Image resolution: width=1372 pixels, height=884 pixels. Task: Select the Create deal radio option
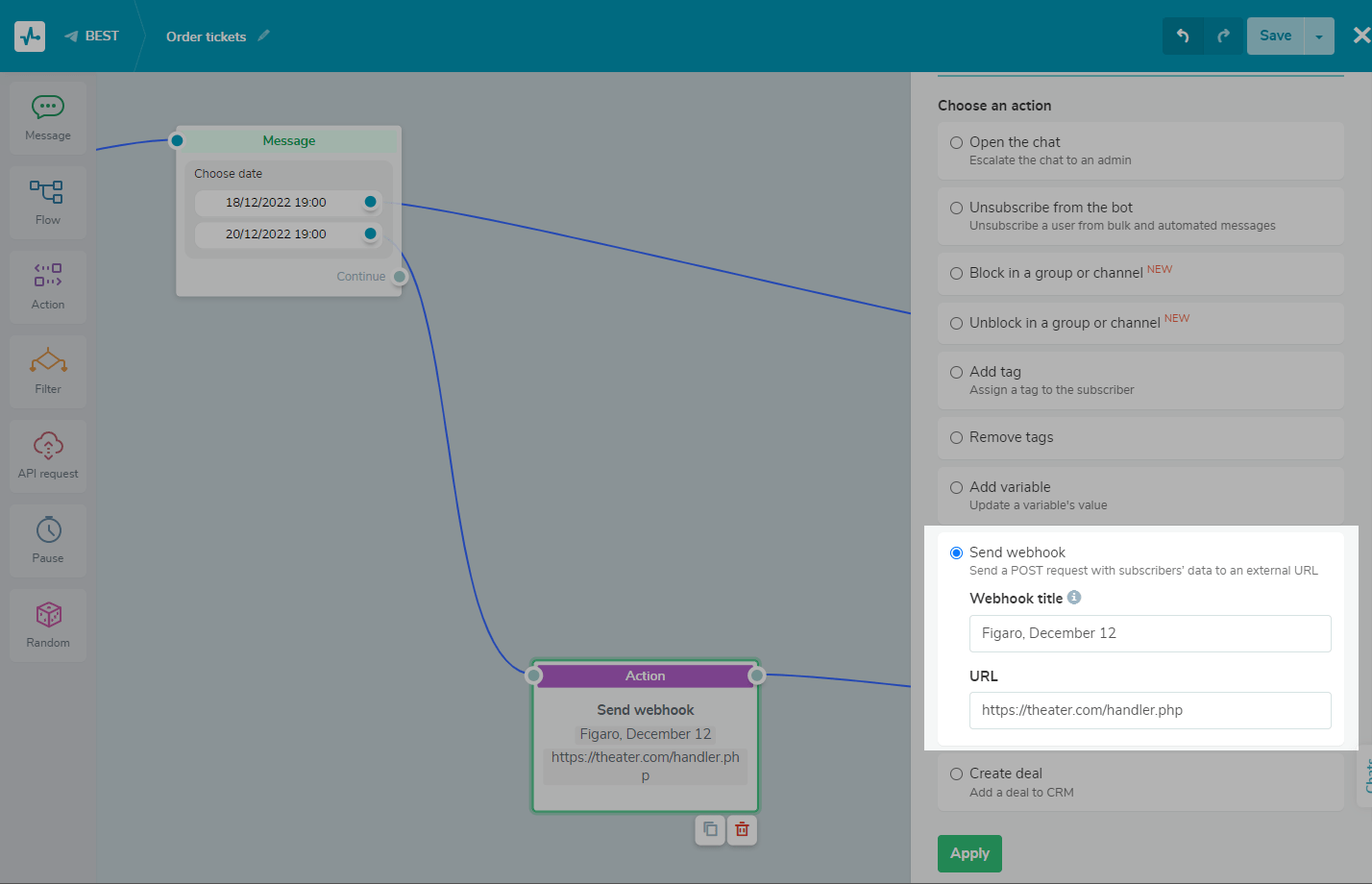(x=956, y=773)
